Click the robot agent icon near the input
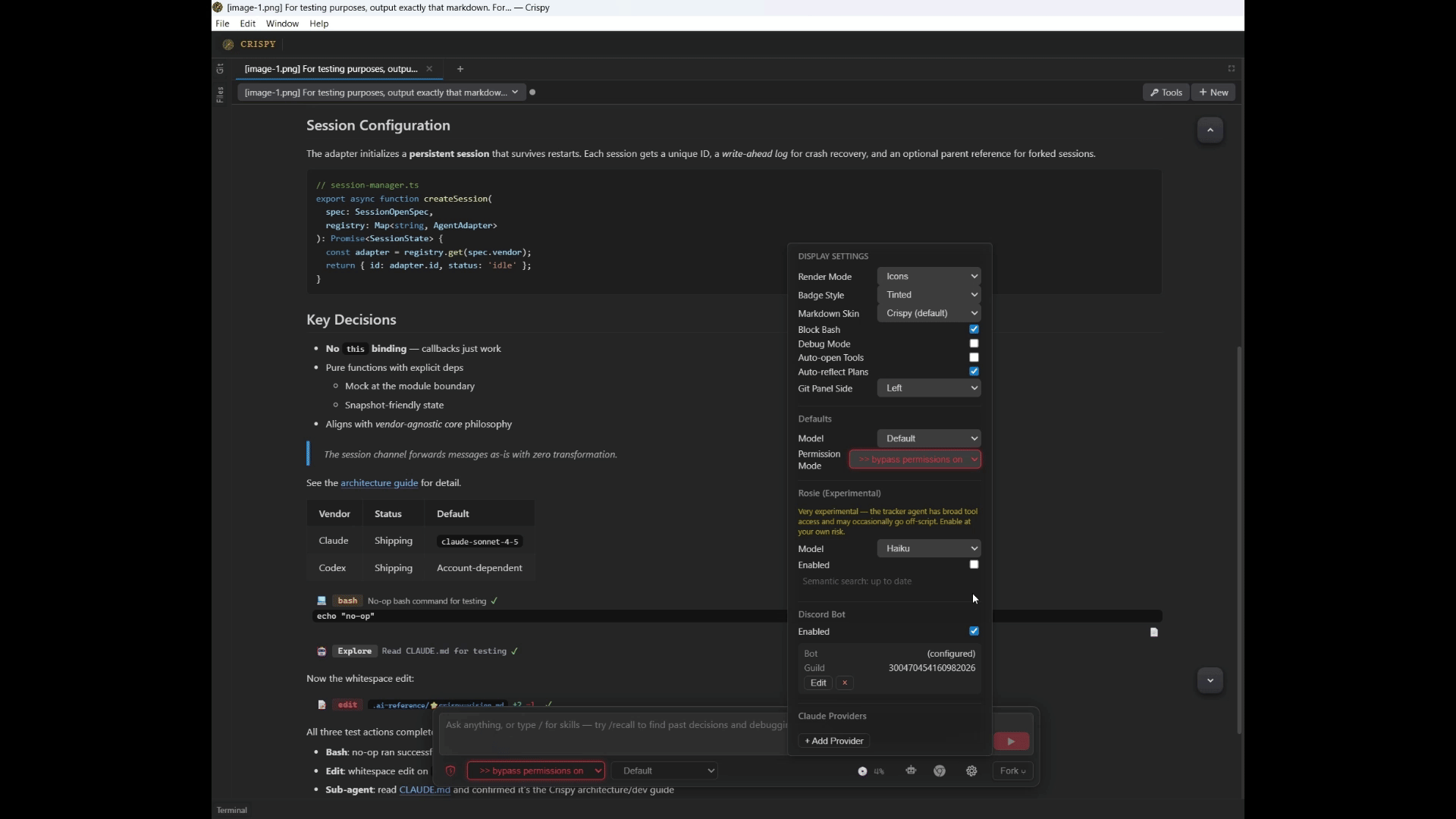The height and width of the screenshot is (819, 1456). tap(910, 770)
